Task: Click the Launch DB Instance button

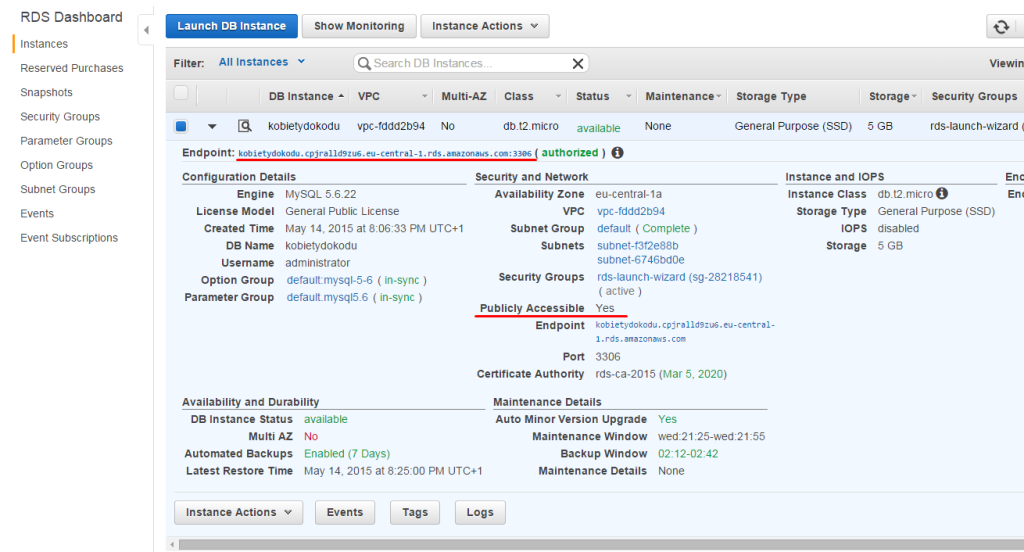Action: (232, 26)
